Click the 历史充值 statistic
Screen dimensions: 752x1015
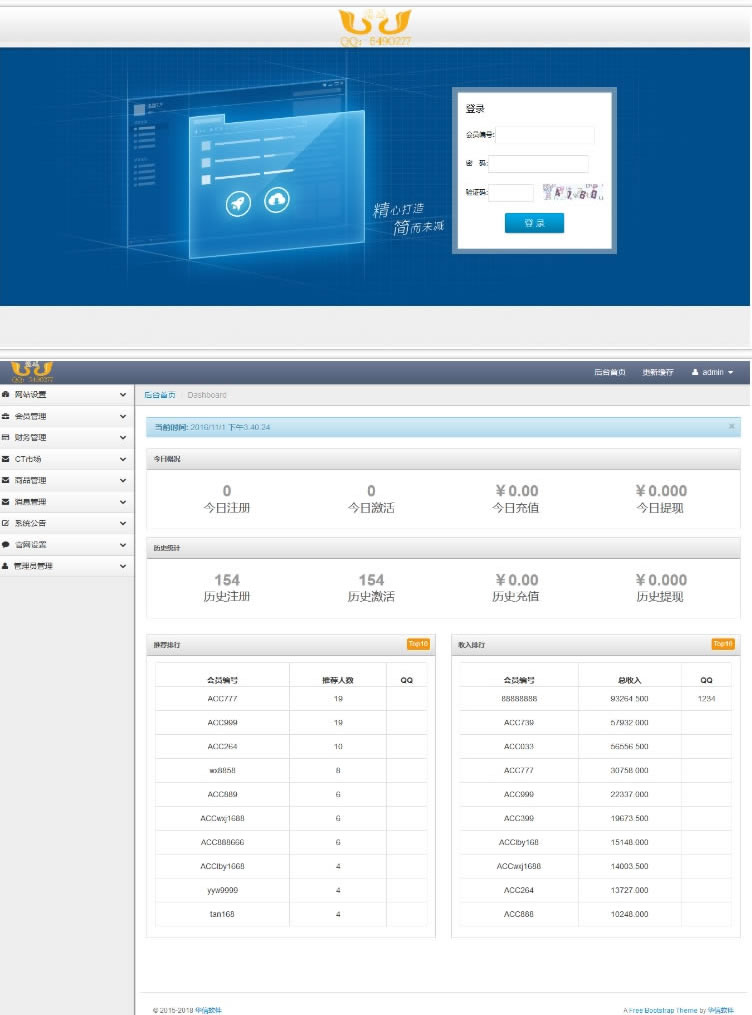click(516, 588)
